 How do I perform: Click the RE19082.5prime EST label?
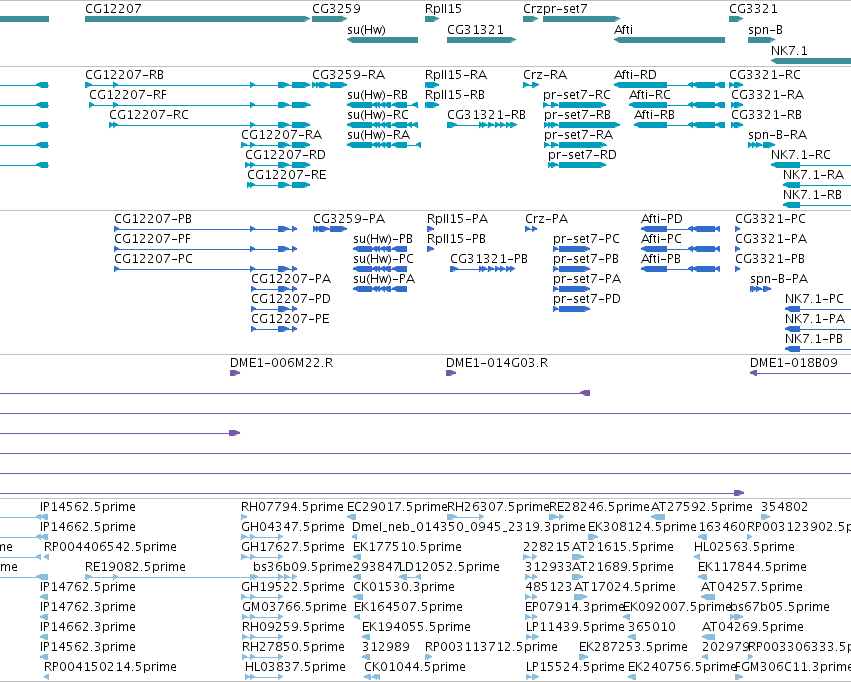pyautogui.click(x=135, y=567)
